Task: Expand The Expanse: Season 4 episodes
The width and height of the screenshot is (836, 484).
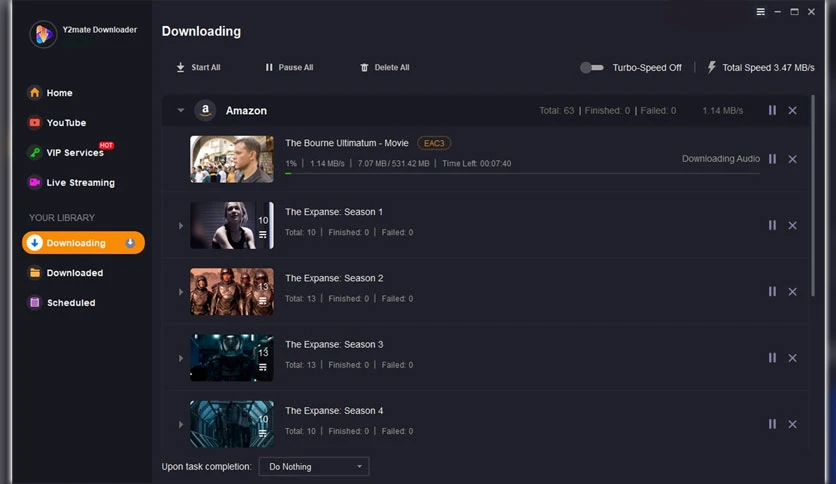Action: click(x=181, y=424)
